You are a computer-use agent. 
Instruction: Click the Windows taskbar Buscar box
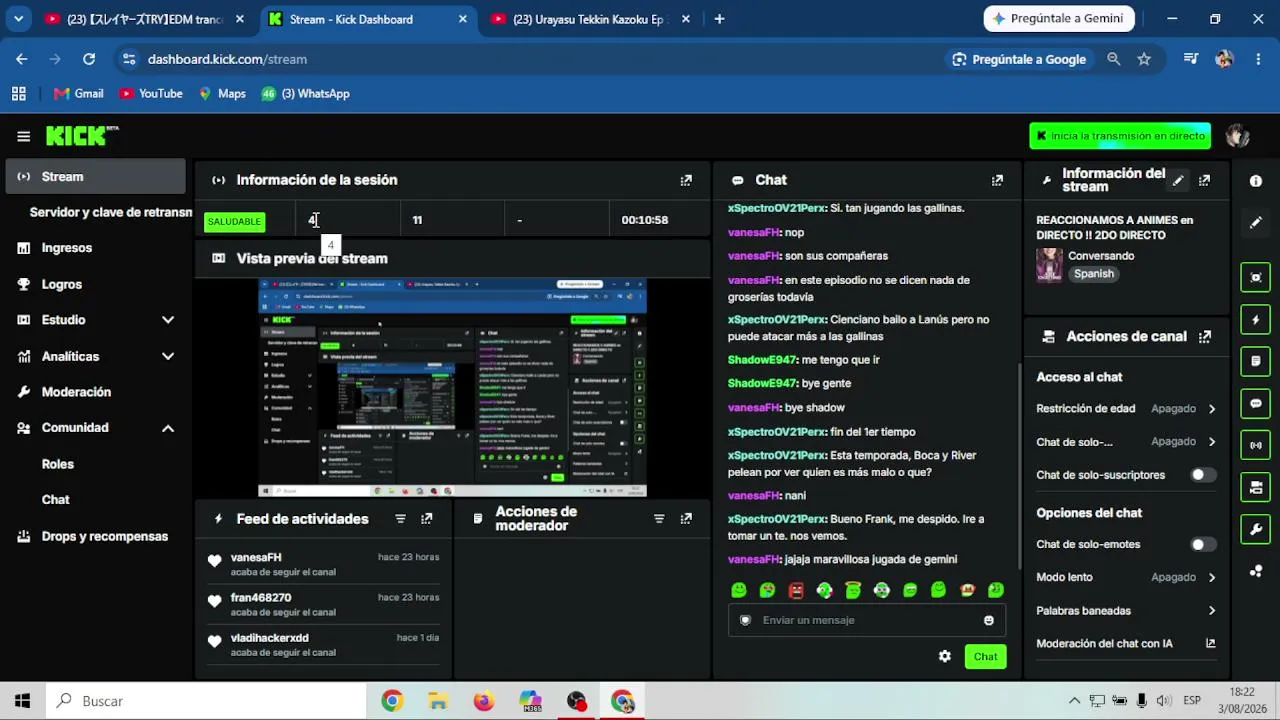[x=206, y=701]
